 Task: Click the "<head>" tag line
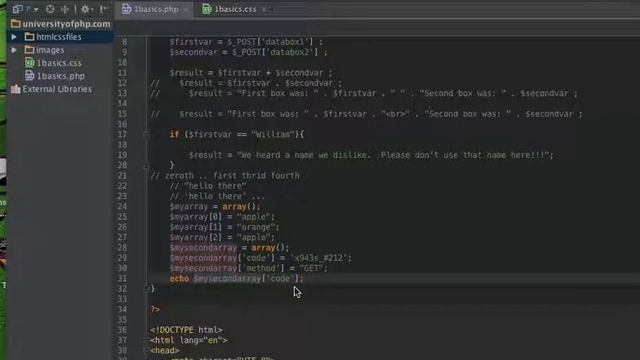click(164, 350)
